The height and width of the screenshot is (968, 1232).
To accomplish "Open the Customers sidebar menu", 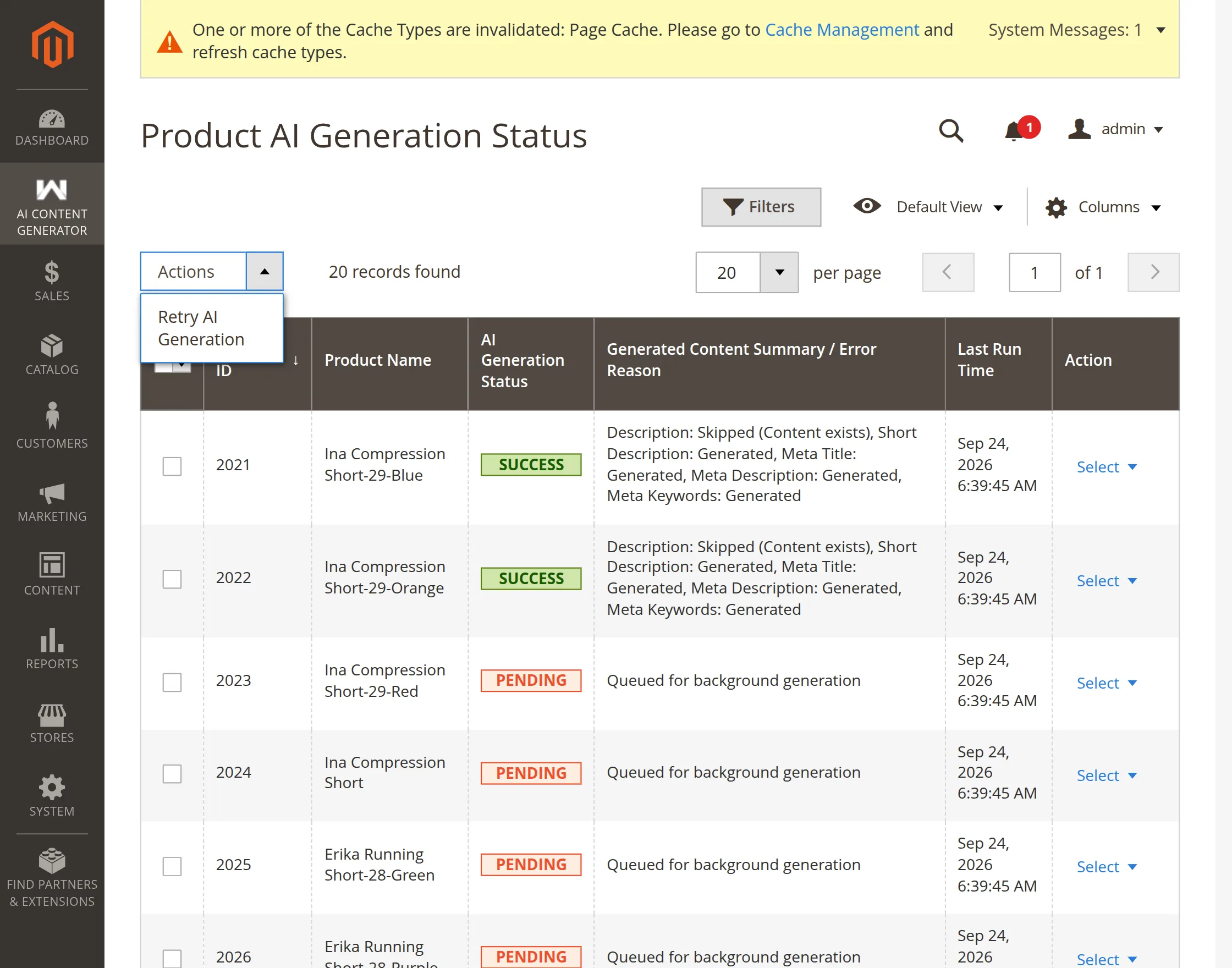I will pyautogui.click(x=52, y=426).
